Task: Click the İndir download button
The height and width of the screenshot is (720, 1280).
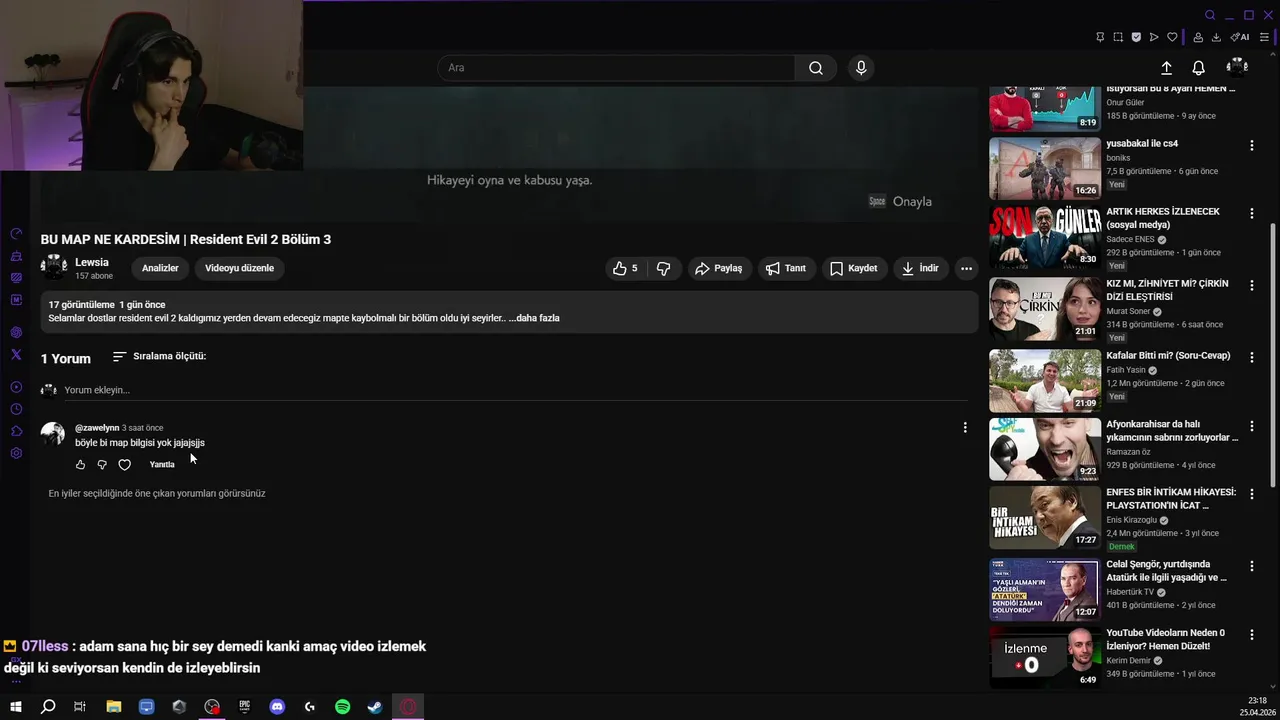Action: pos(920,268)
